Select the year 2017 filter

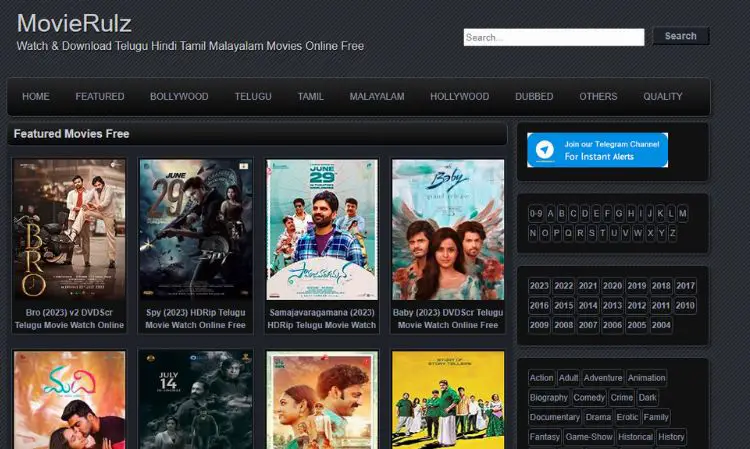tap(685, 286)
